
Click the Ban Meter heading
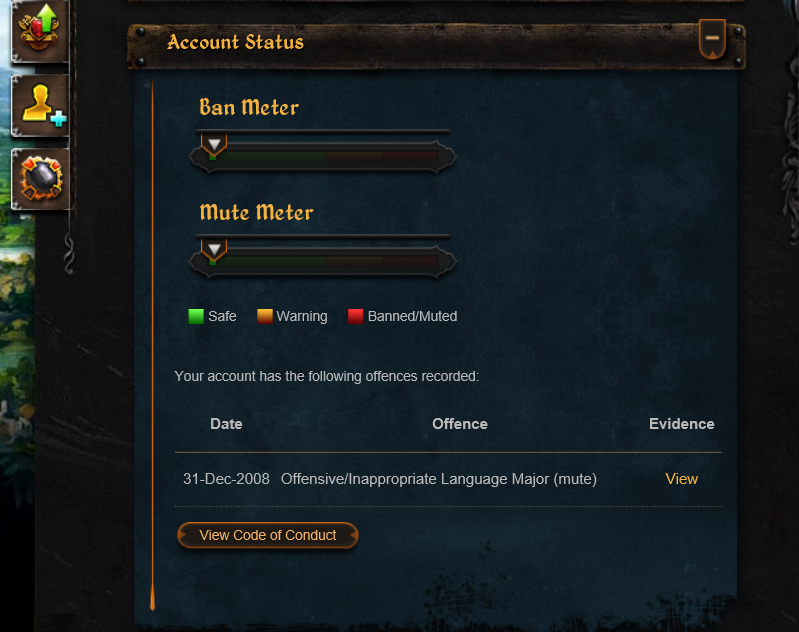pyautogui.click(x=249, y=108)
